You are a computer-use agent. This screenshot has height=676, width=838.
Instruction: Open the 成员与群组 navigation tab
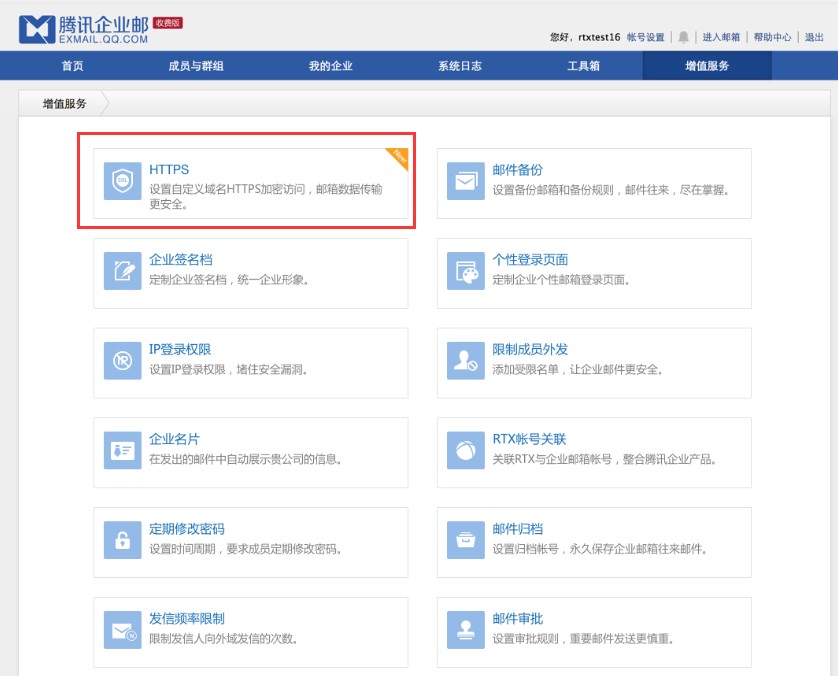coord(196,66)
